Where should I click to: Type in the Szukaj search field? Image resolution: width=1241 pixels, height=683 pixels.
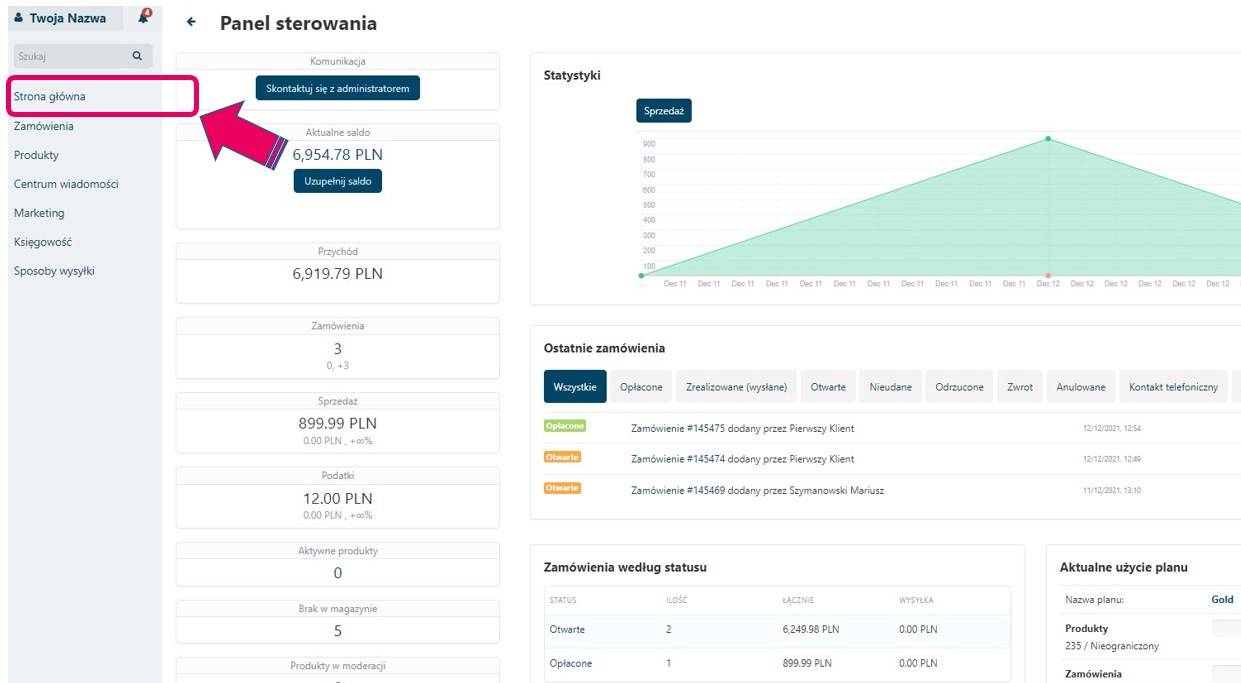[70, 57]
